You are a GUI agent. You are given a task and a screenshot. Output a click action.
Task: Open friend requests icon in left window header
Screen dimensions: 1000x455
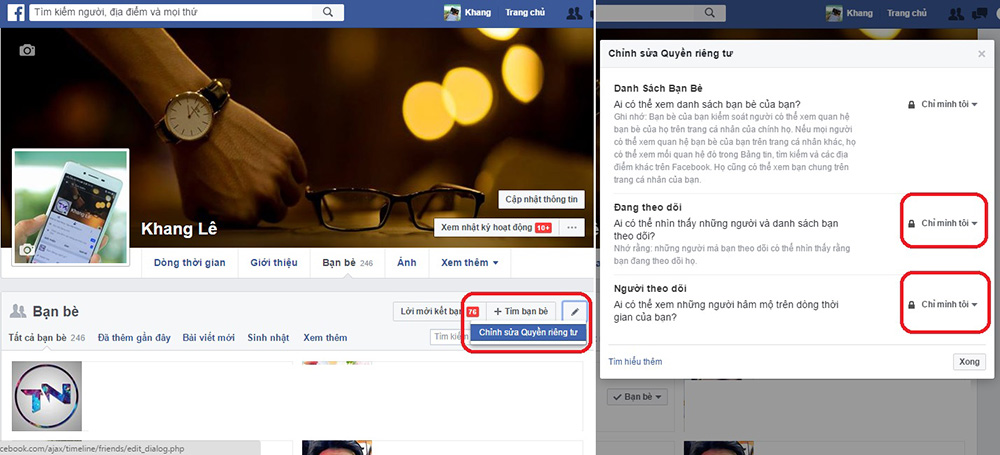coord(575,13)
